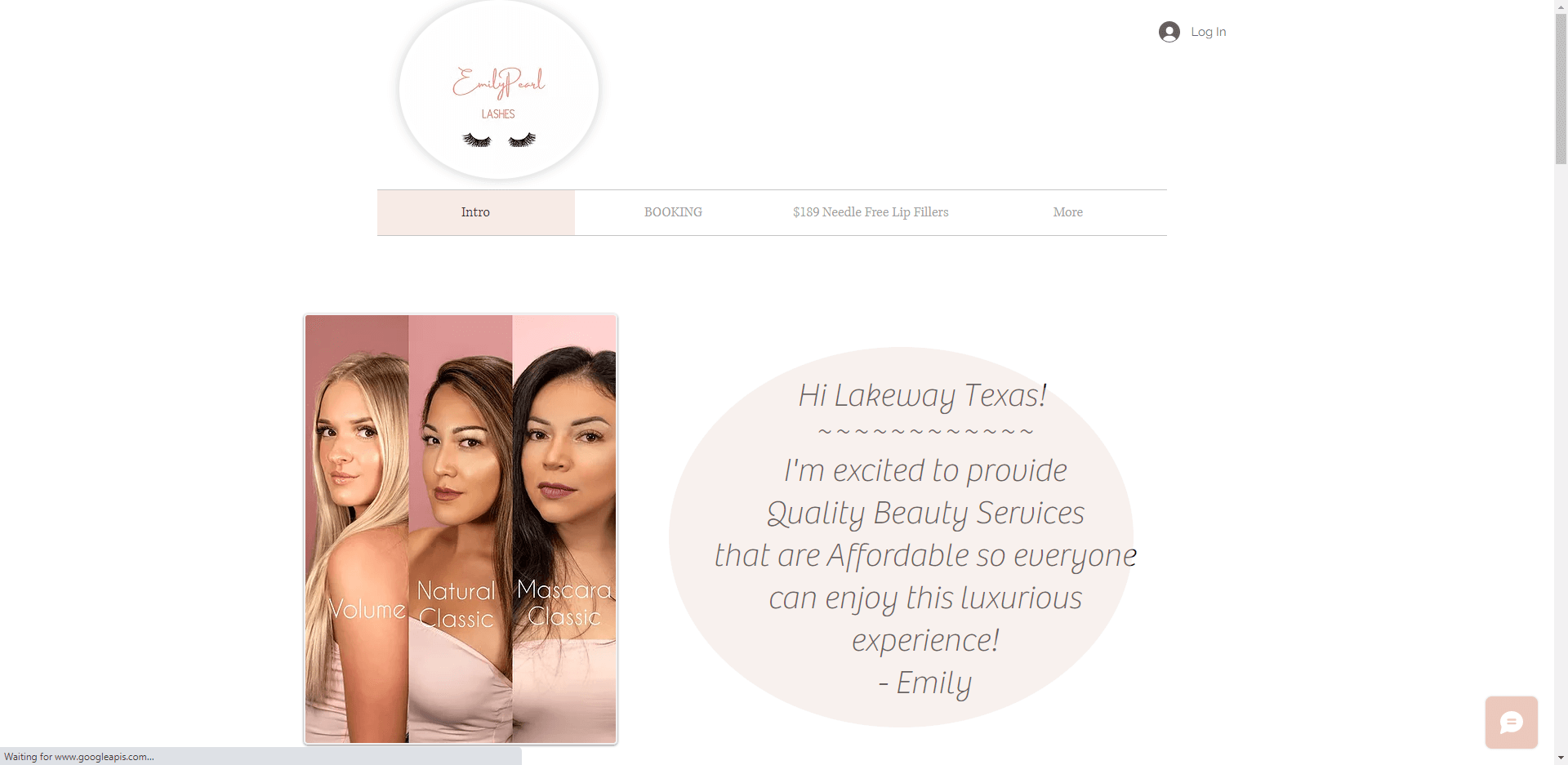Open the BOOKING menu item

(x=673, y=212)
